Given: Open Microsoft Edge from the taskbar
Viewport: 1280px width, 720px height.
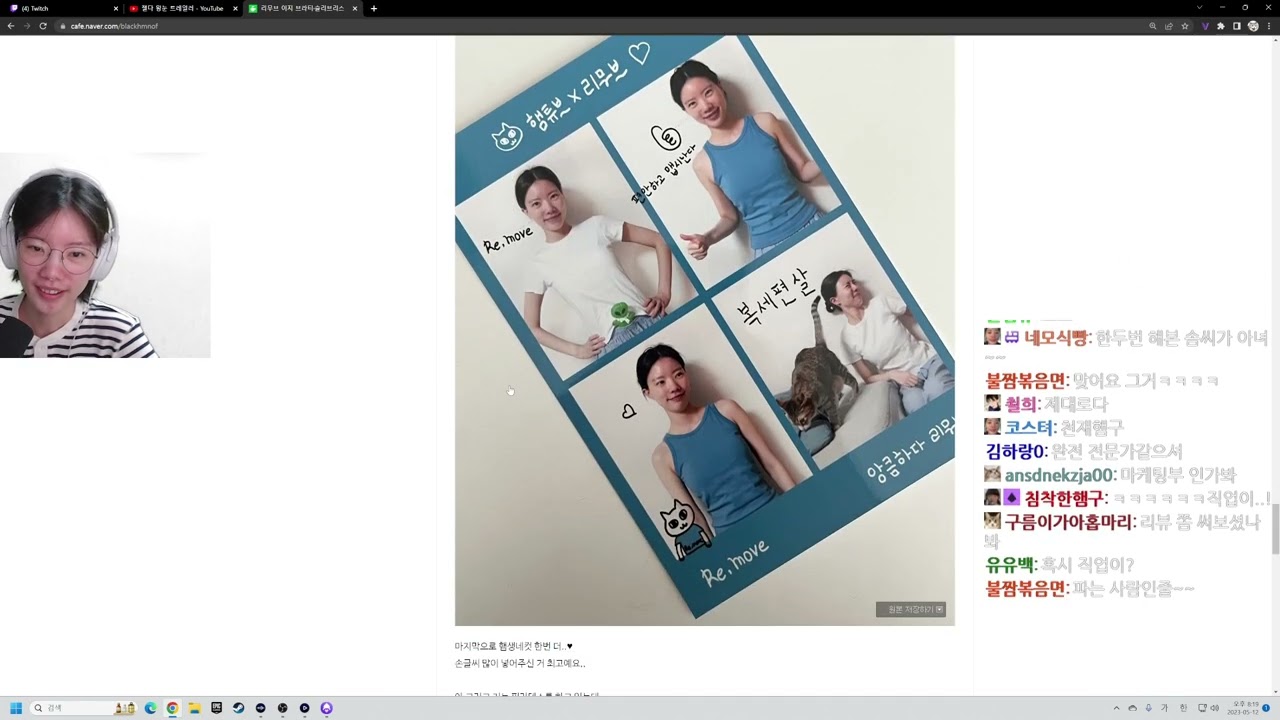Looking at the screenshot, I should (x=150, y=708).
